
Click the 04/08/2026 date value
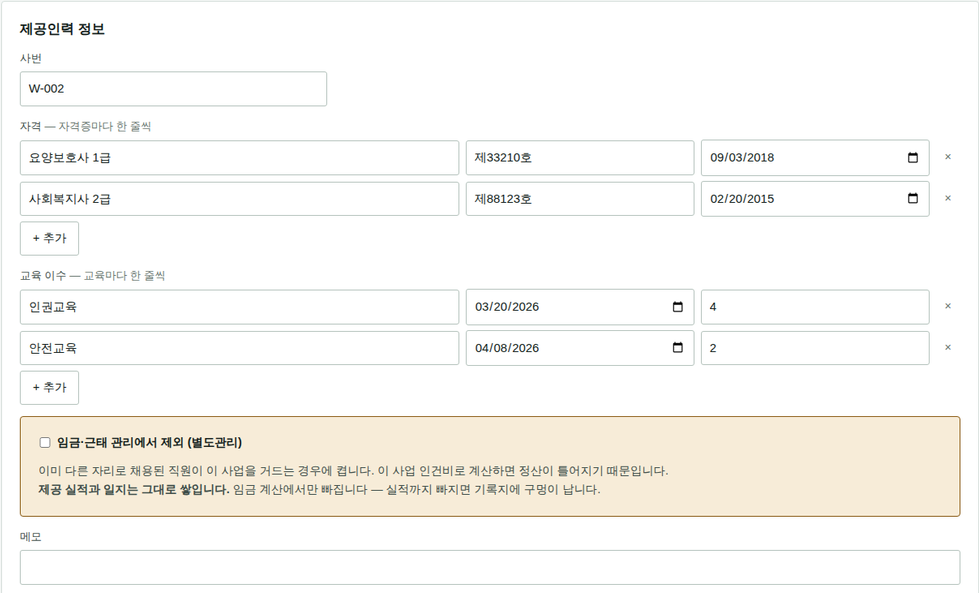click(x=507, y=348)
